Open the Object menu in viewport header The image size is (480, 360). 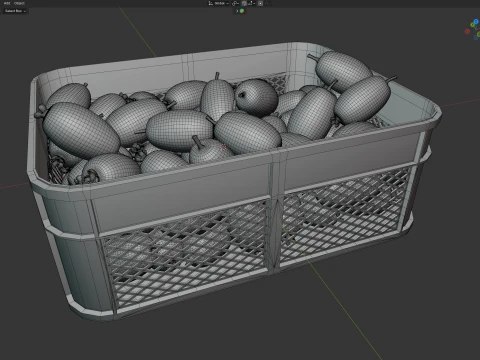(x=19, y=3)
